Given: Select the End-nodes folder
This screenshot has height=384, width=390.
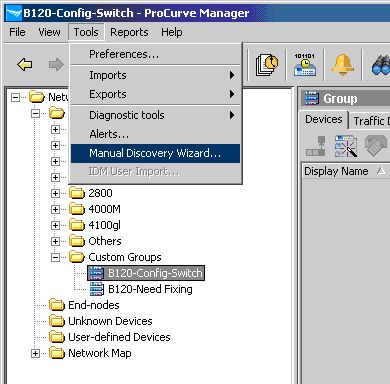Looking at the screenshot, I should point(94,305).
